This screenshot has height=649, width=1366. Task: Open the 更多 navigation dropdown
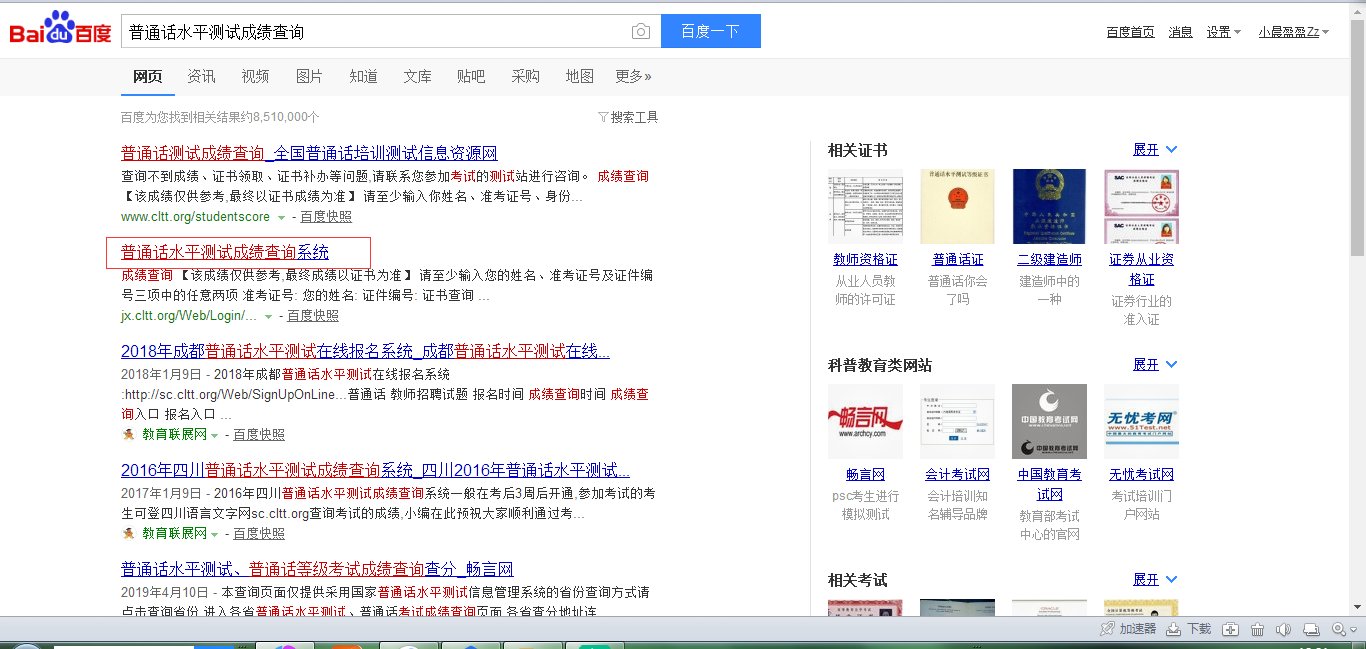click(x=631, y=76)
